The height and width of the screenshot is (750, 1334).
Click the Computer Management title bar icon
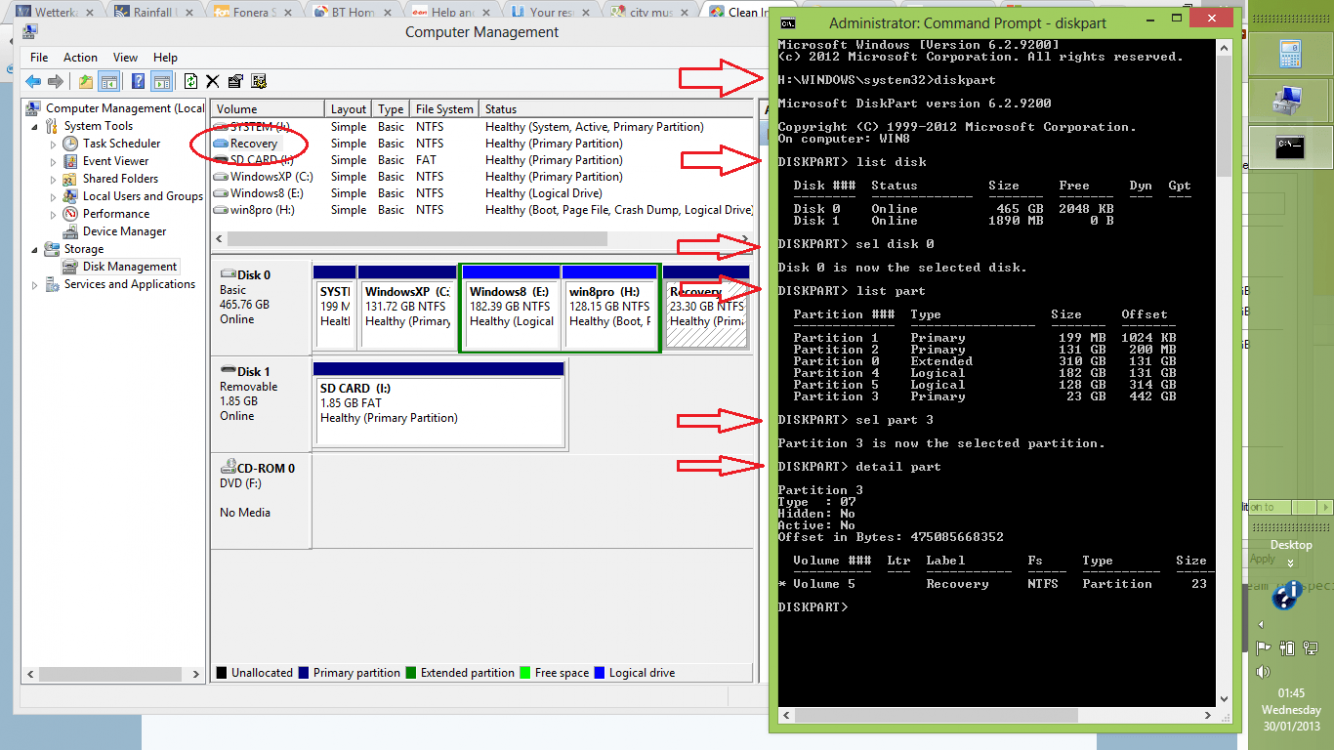[x=32, y=31]
